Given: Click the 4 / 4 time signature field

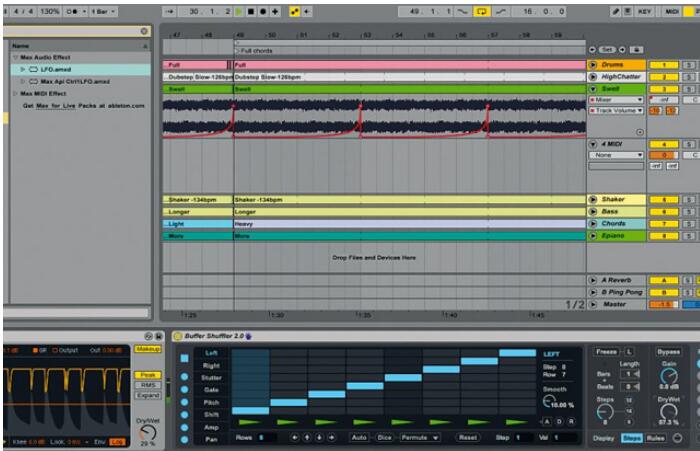Looking at the screenshot, I should 23,12.
